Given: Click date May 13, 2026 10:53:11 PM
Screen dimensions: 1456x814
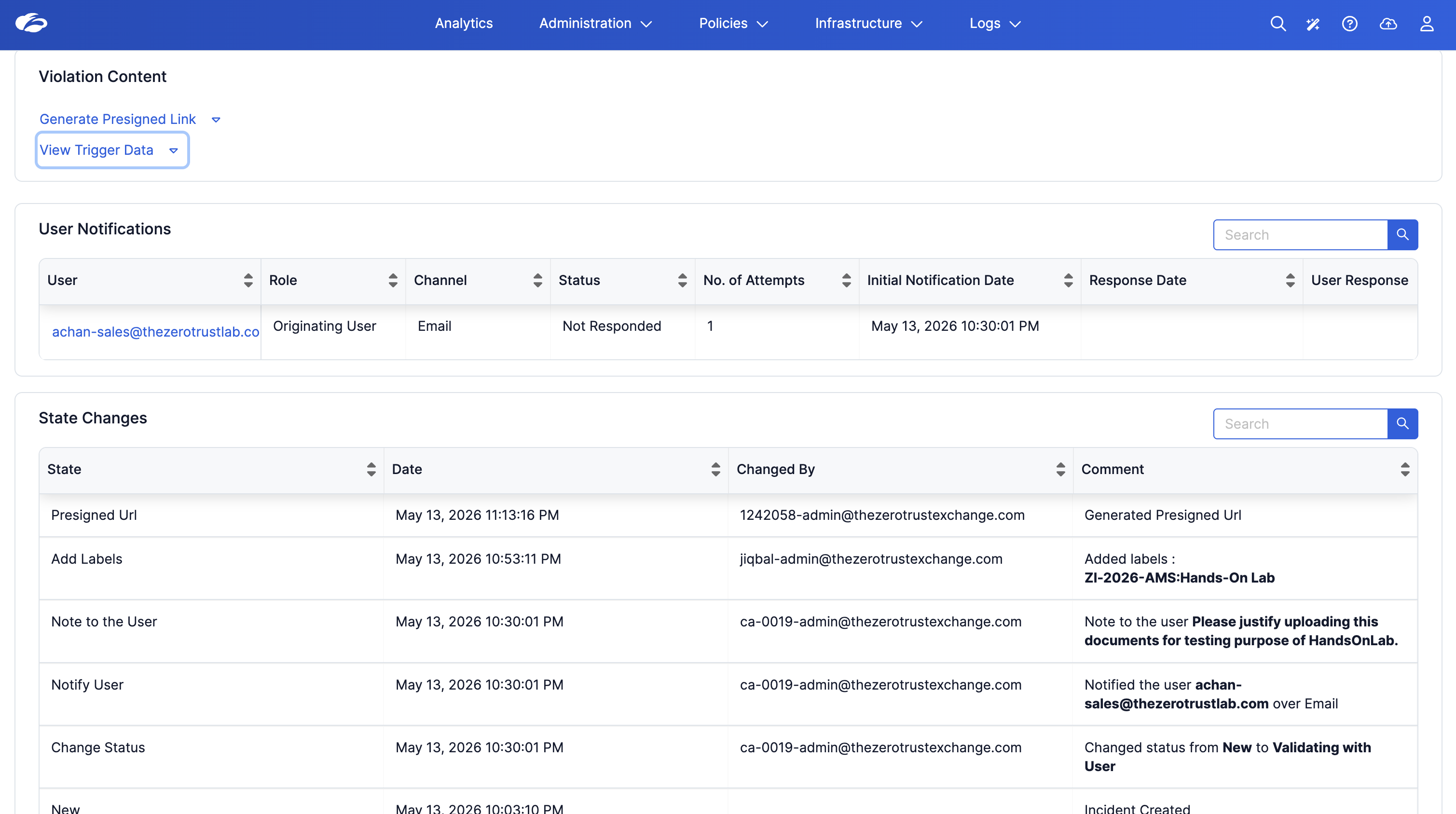Looking at the screenshot, I should click(478, 559).
